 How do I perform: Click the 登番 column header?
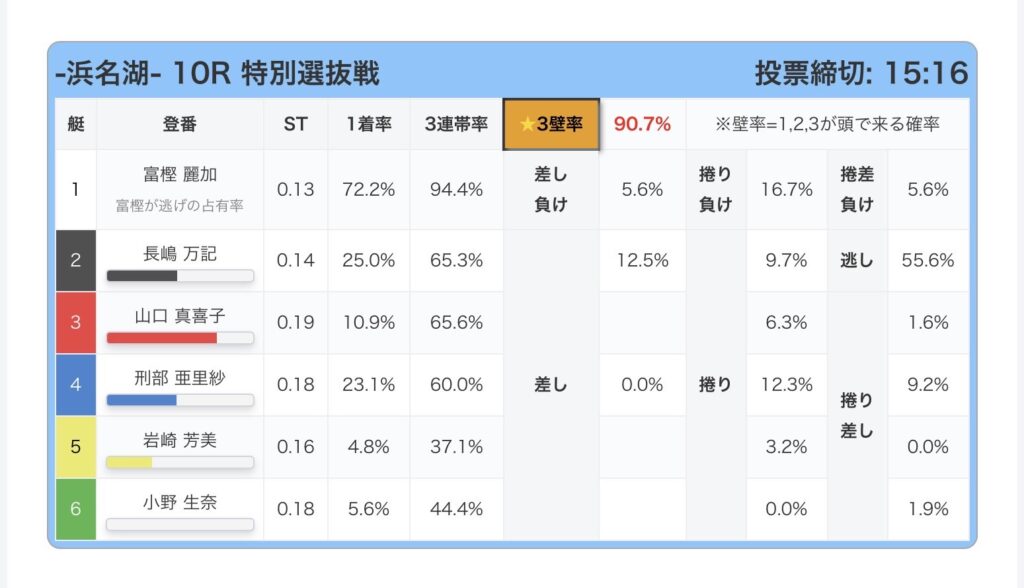[180, 124]
